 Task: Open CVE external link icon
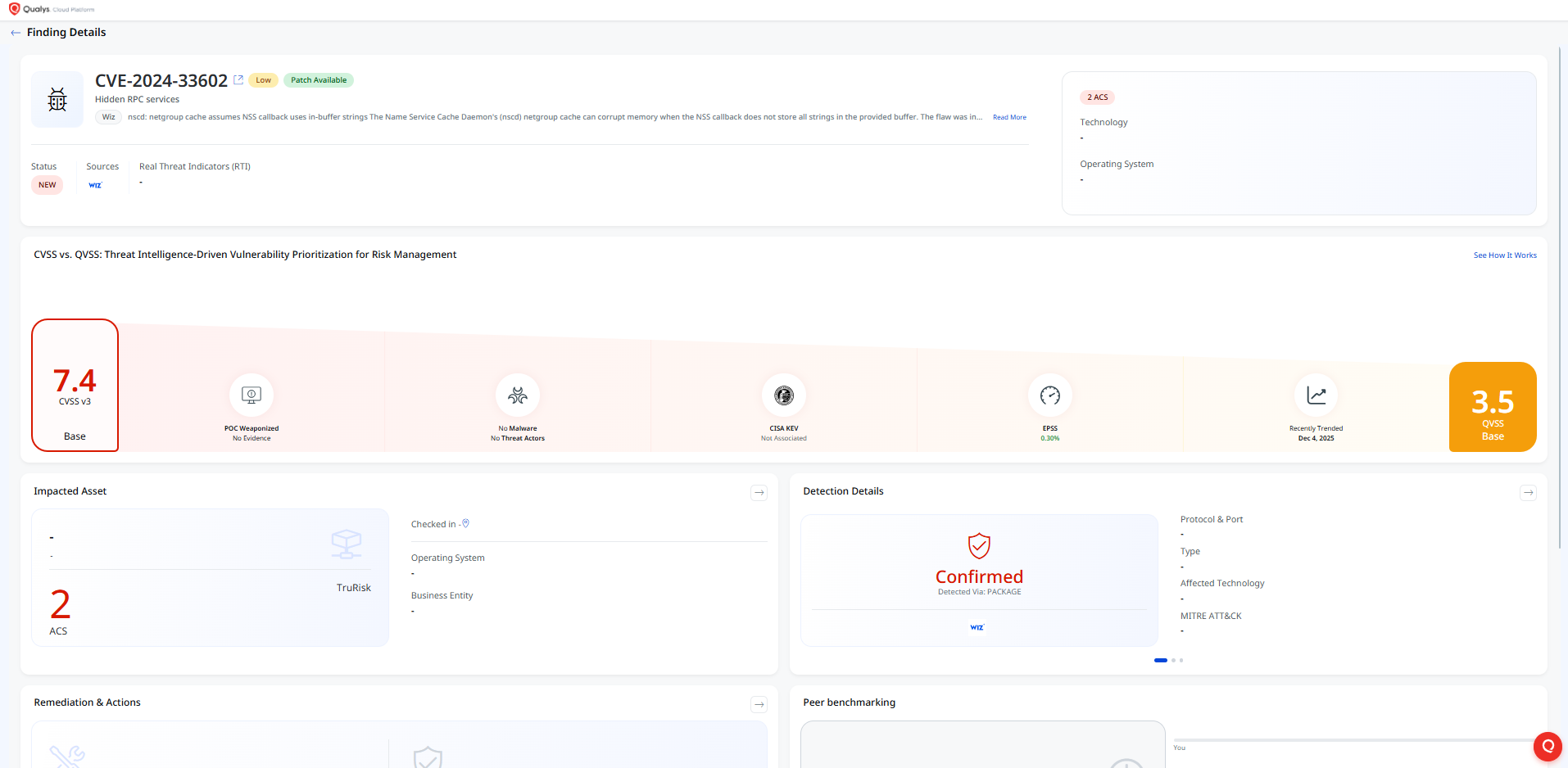click(238, 79)
